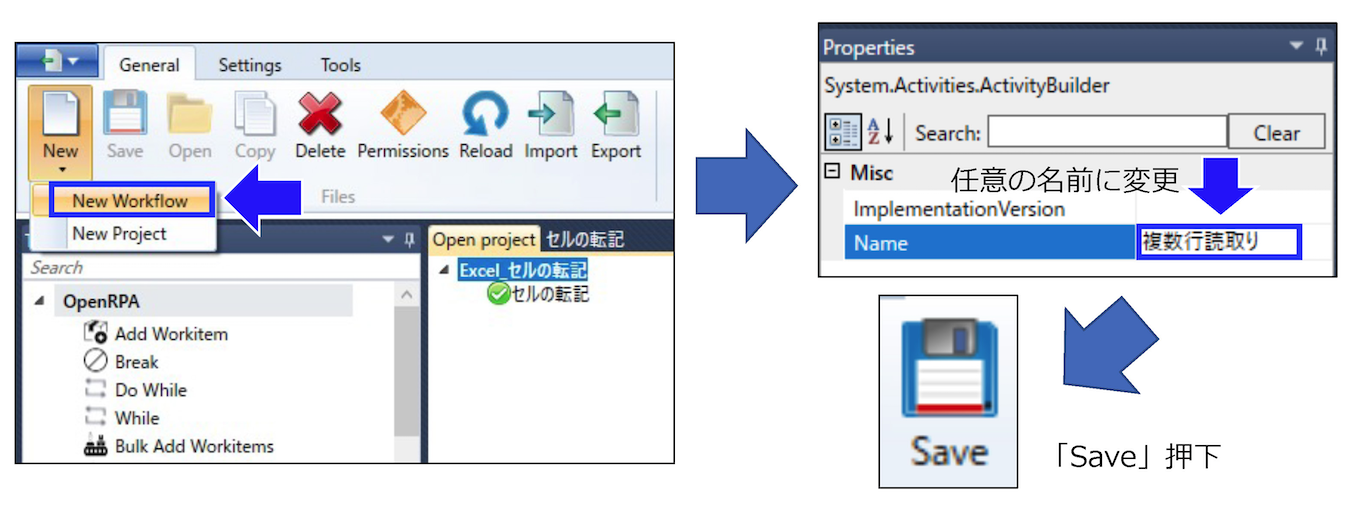
Task: Choose New Project from the dropdown
Action: (x=120, y=234)
